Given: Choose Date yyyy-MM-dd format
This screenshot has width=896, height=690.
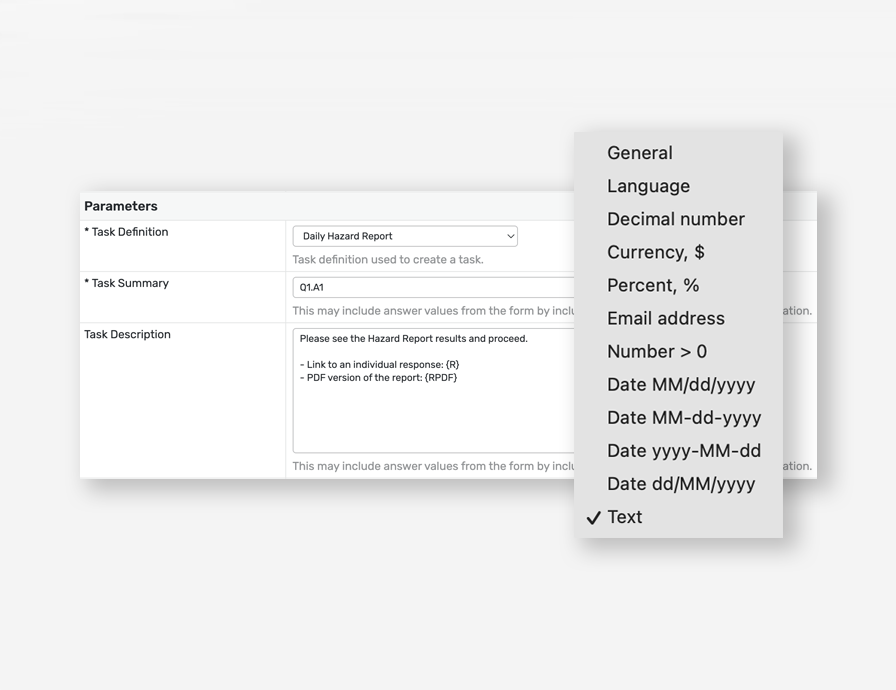Looking at the screenshot, I should 683,450.
